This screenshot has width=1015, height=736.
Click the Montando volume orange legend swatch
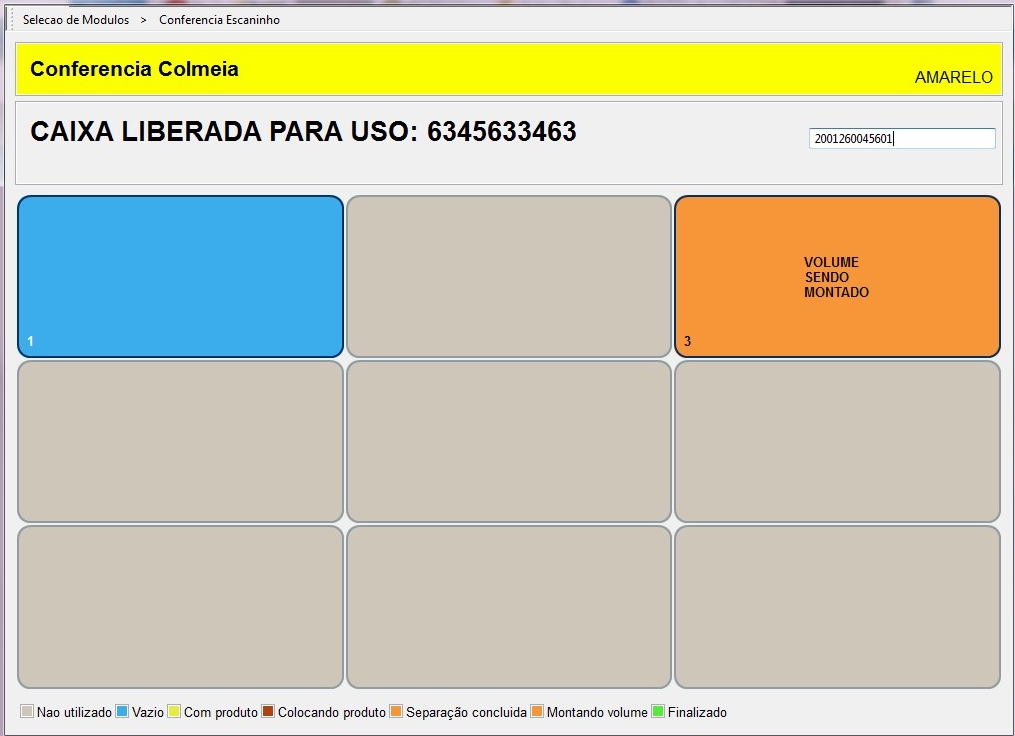[537, 711]
